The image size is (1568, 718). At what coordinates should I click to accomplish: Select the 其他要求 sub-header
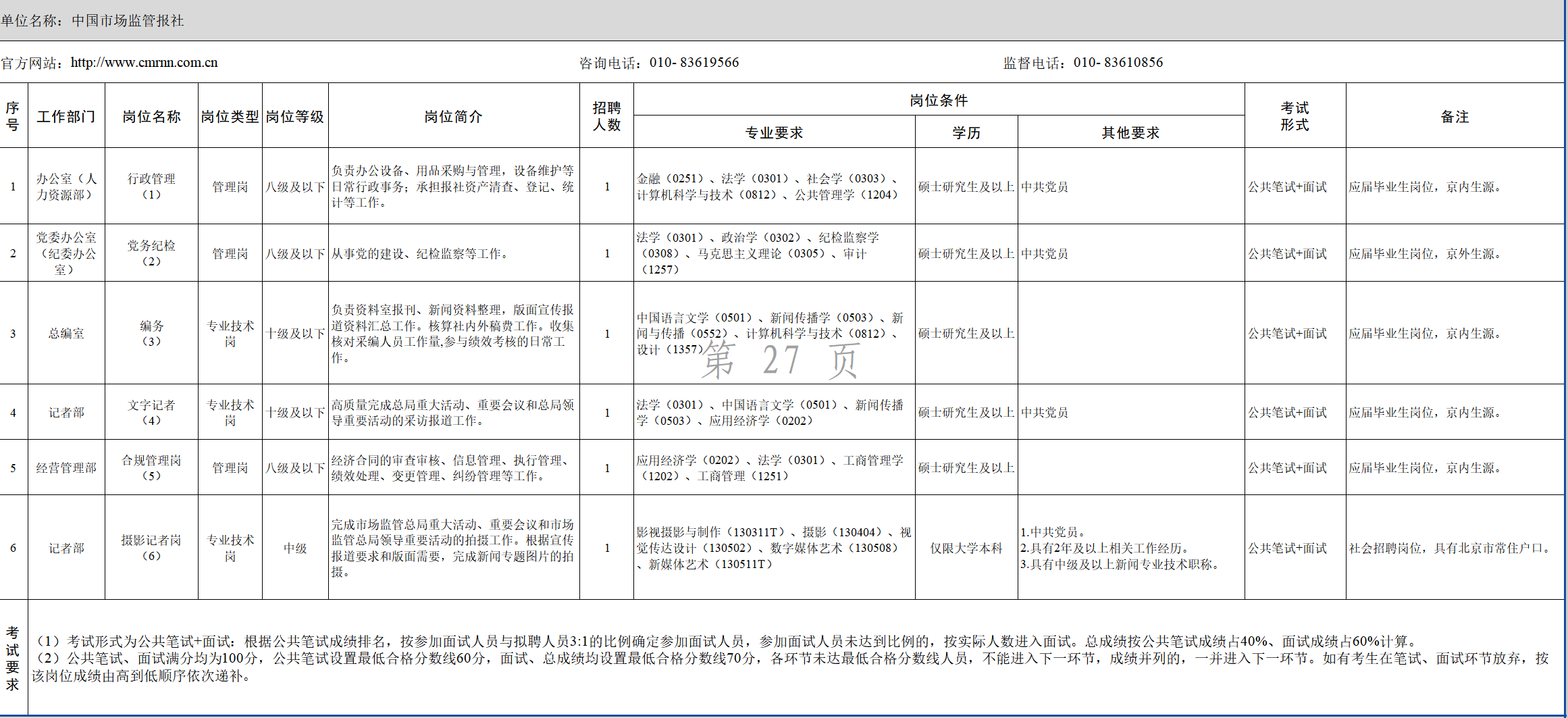[x=1130, y=133]
